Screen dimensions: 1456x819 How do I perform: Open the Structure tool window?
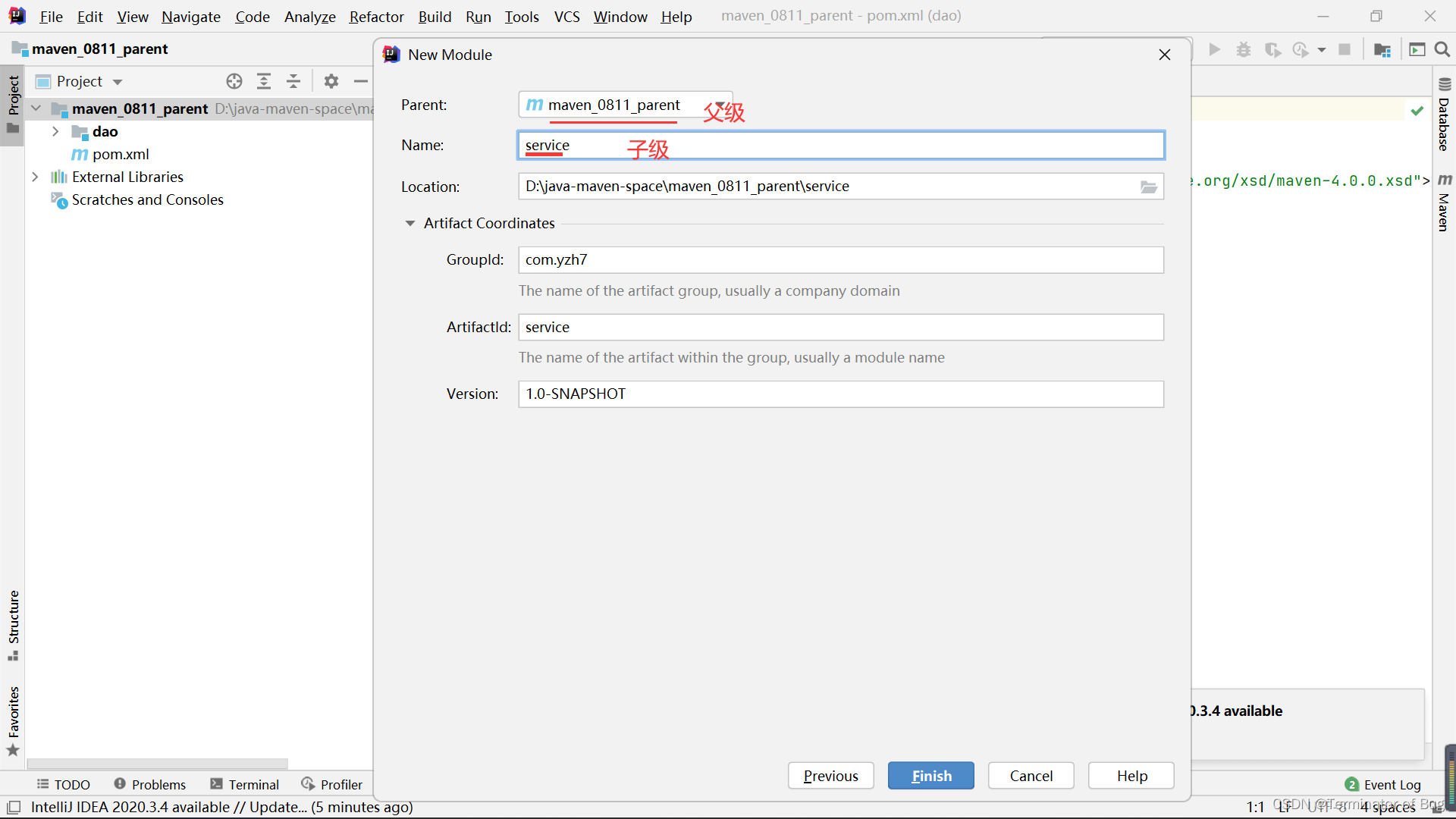[13, 626]
